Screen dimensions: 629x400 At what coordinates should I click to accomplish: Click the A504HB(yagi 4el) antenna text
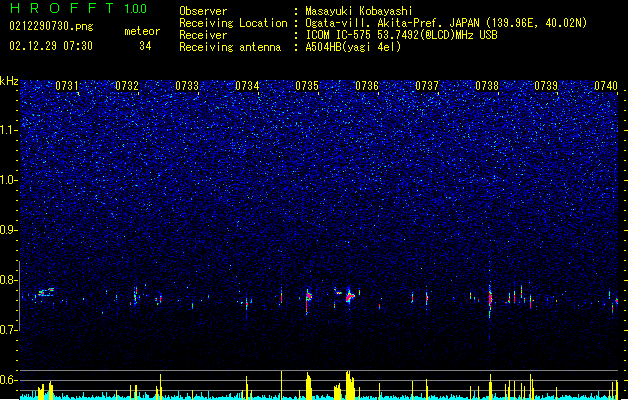[353, 47]
